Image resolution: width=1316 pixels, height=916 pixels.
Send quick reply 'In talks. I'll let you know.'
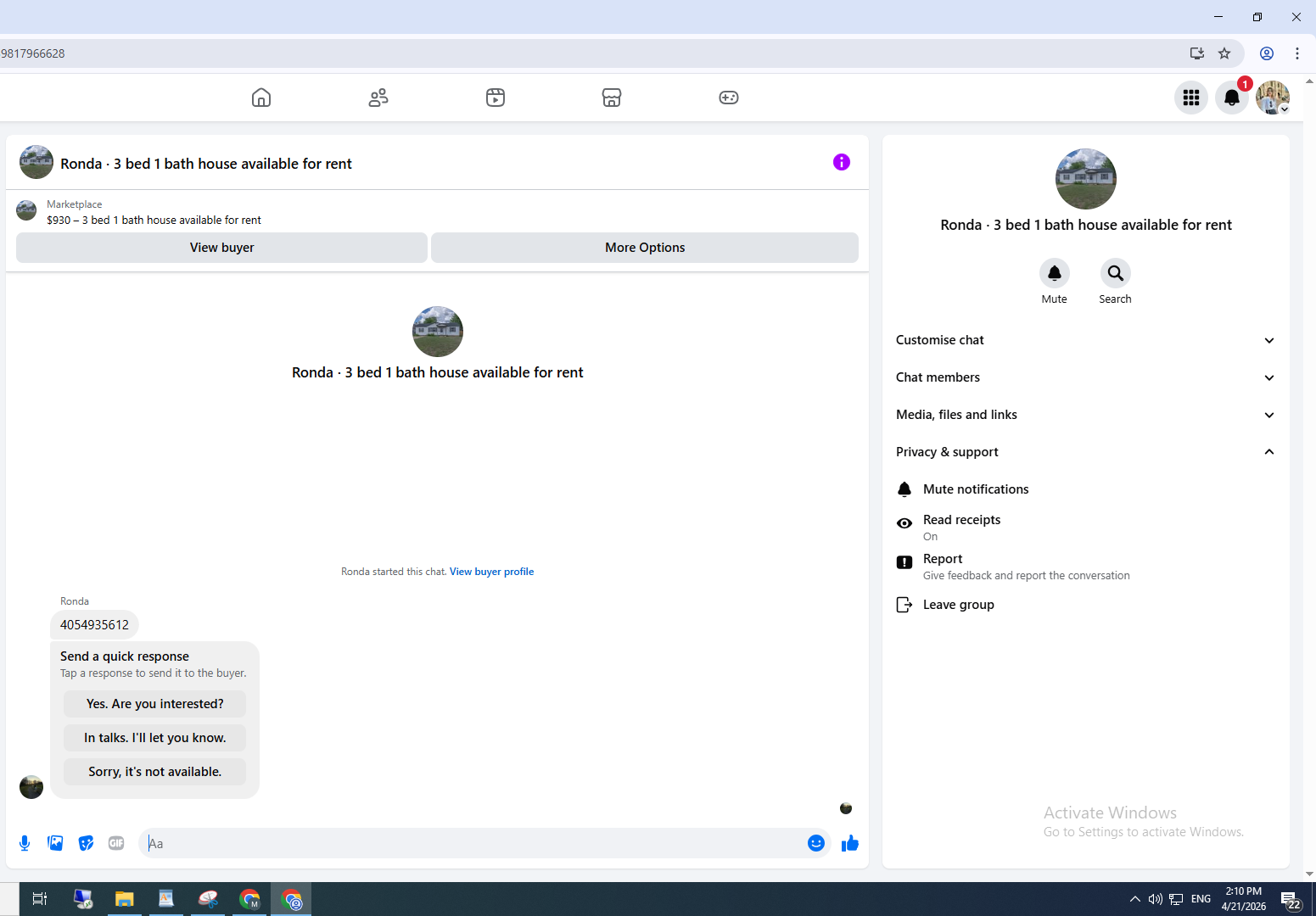[x=155, y=738]
